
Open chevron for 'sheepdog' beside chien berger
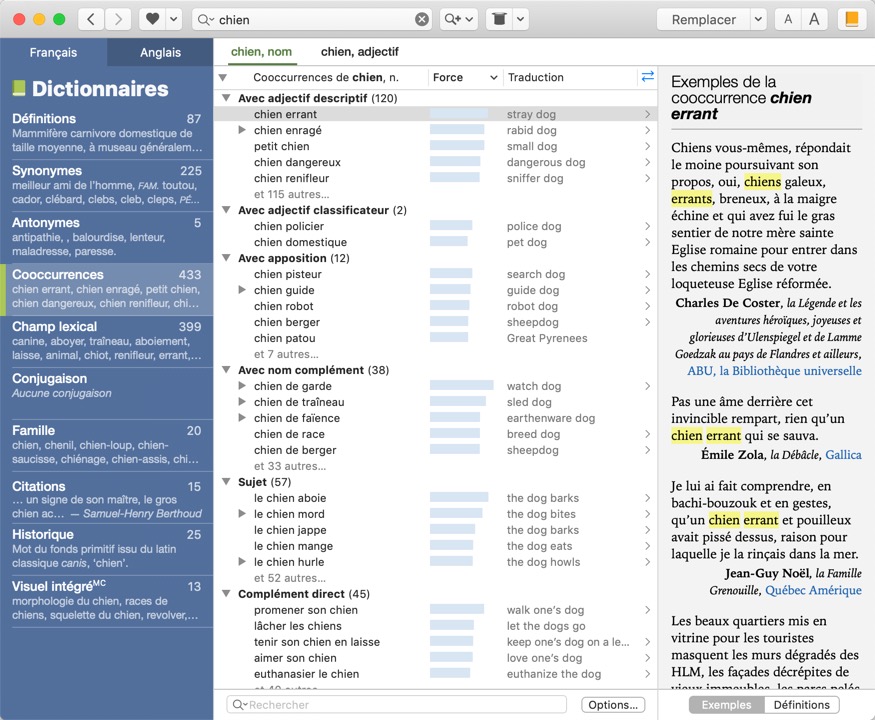tap(647, 322)
